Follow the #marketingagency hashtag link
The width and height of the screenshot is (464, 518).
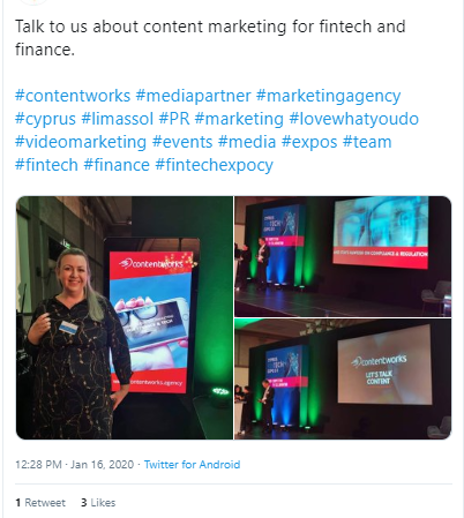click(328, 97)
